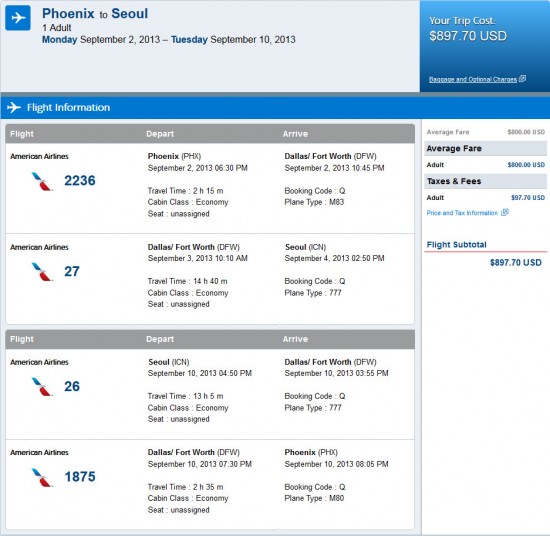550x536 pixels.
Task: Click American Airlines logo for flight 1875
Action: point(42,477)
